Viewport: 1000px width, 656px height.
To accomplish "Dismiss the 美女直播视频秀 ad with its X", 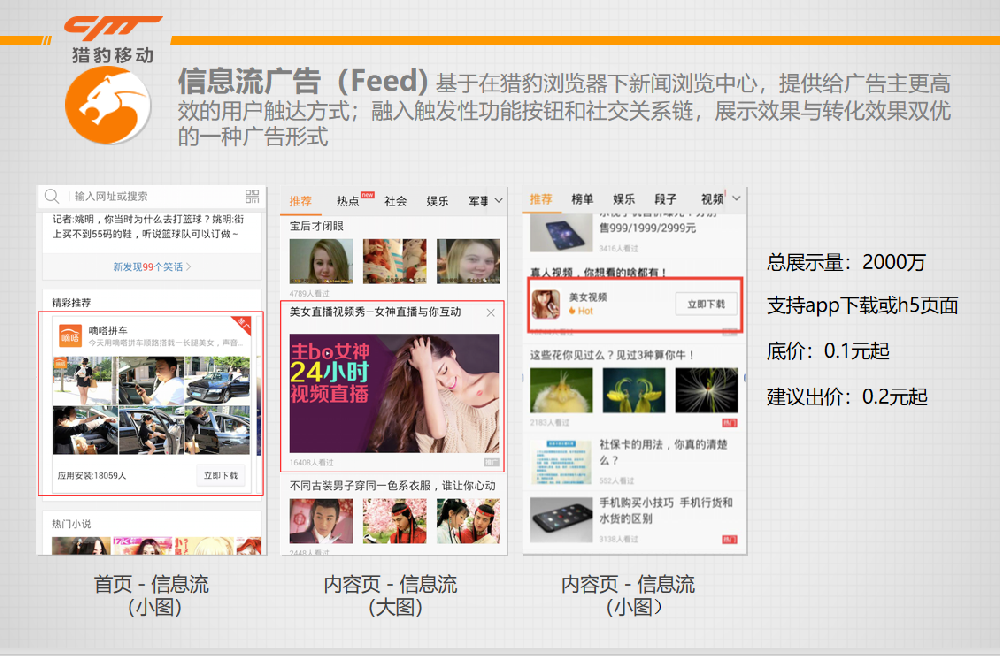I will pyautogui.click(x=491, y=312).
